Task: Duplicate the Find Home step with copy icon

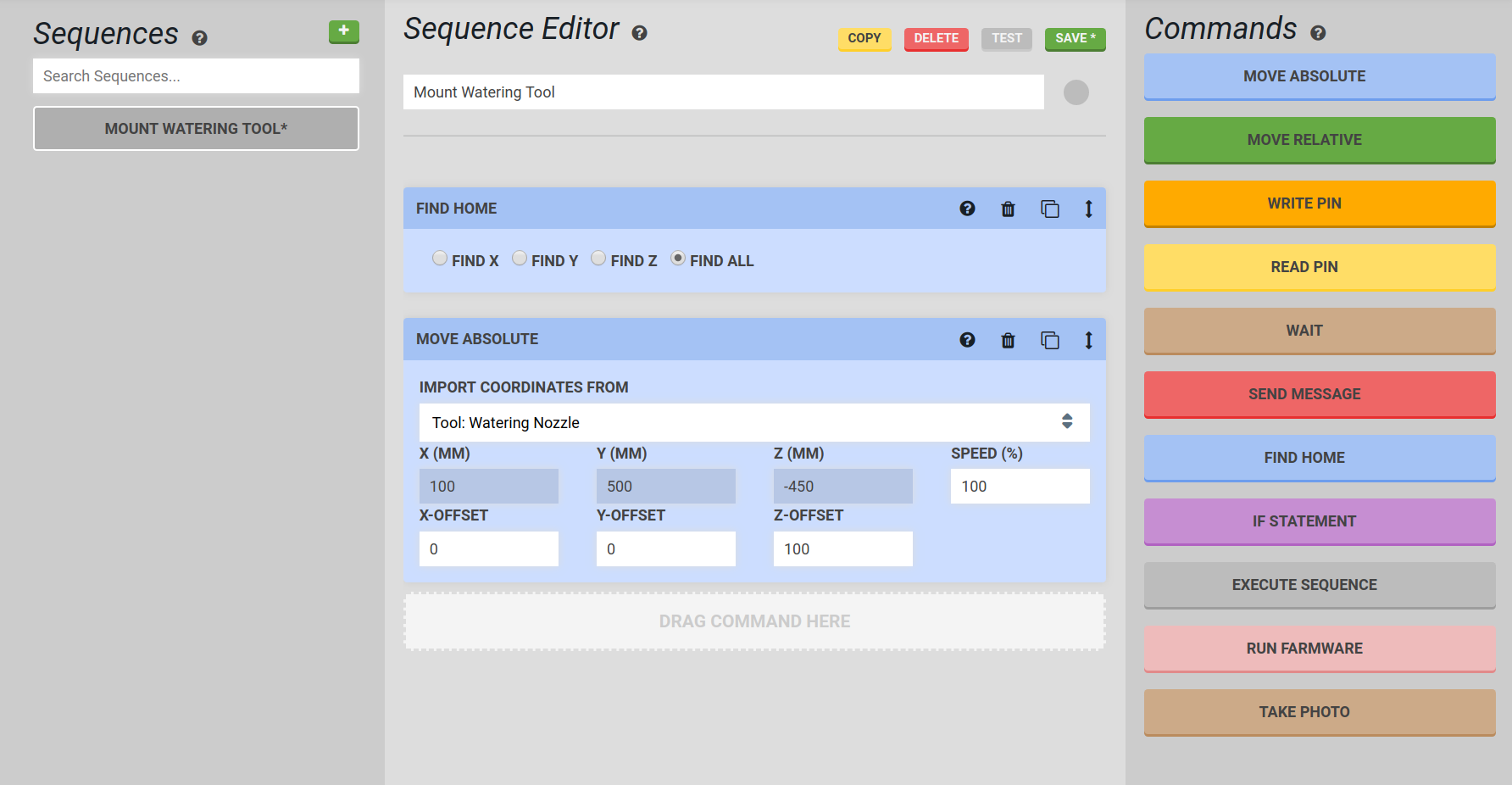Action: 1049,209
